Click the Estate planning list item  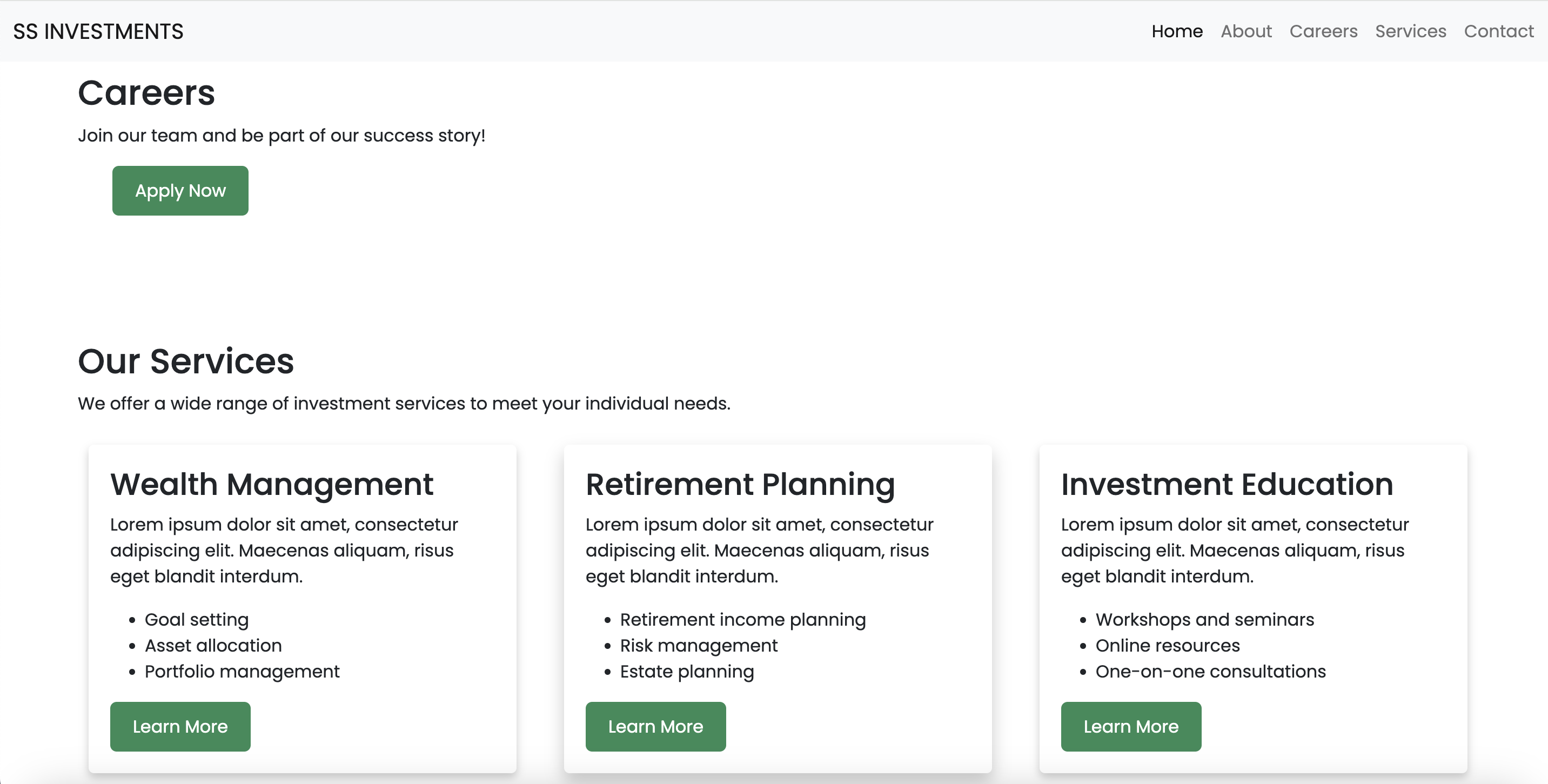[x=686, y=671]
